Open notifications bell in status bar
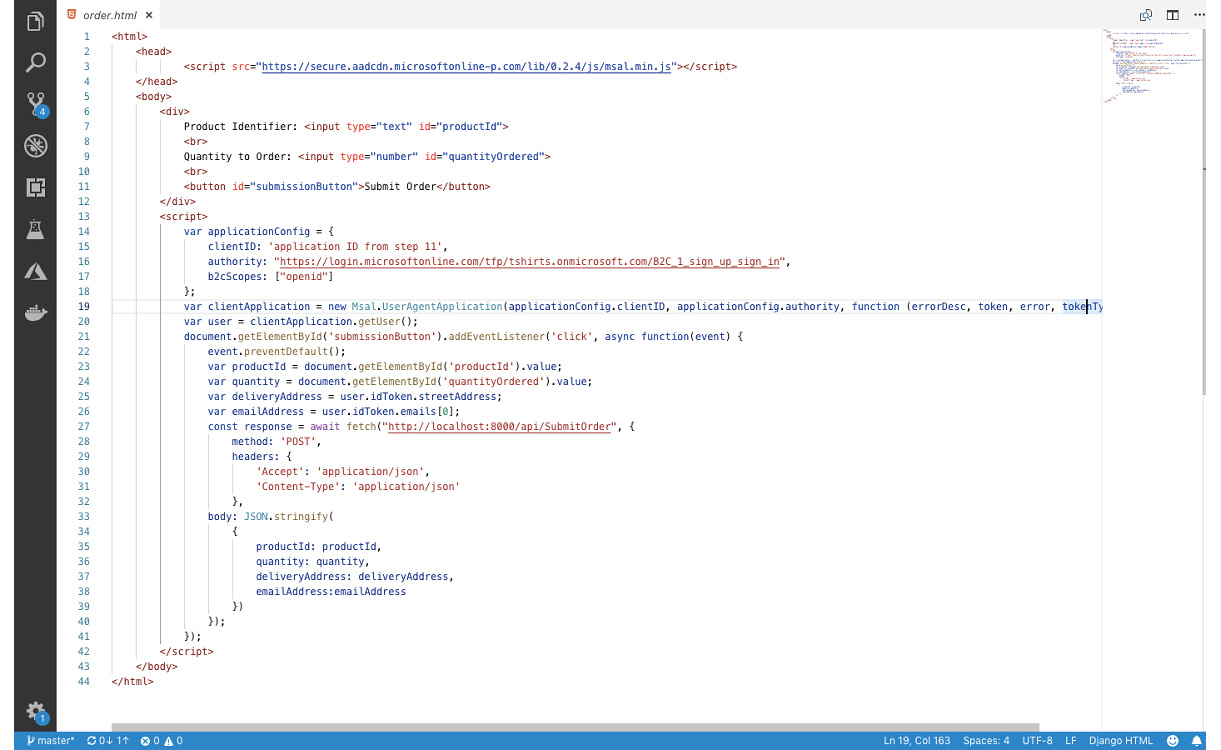Viewport: 1221px width, 750px height. 1196,741
